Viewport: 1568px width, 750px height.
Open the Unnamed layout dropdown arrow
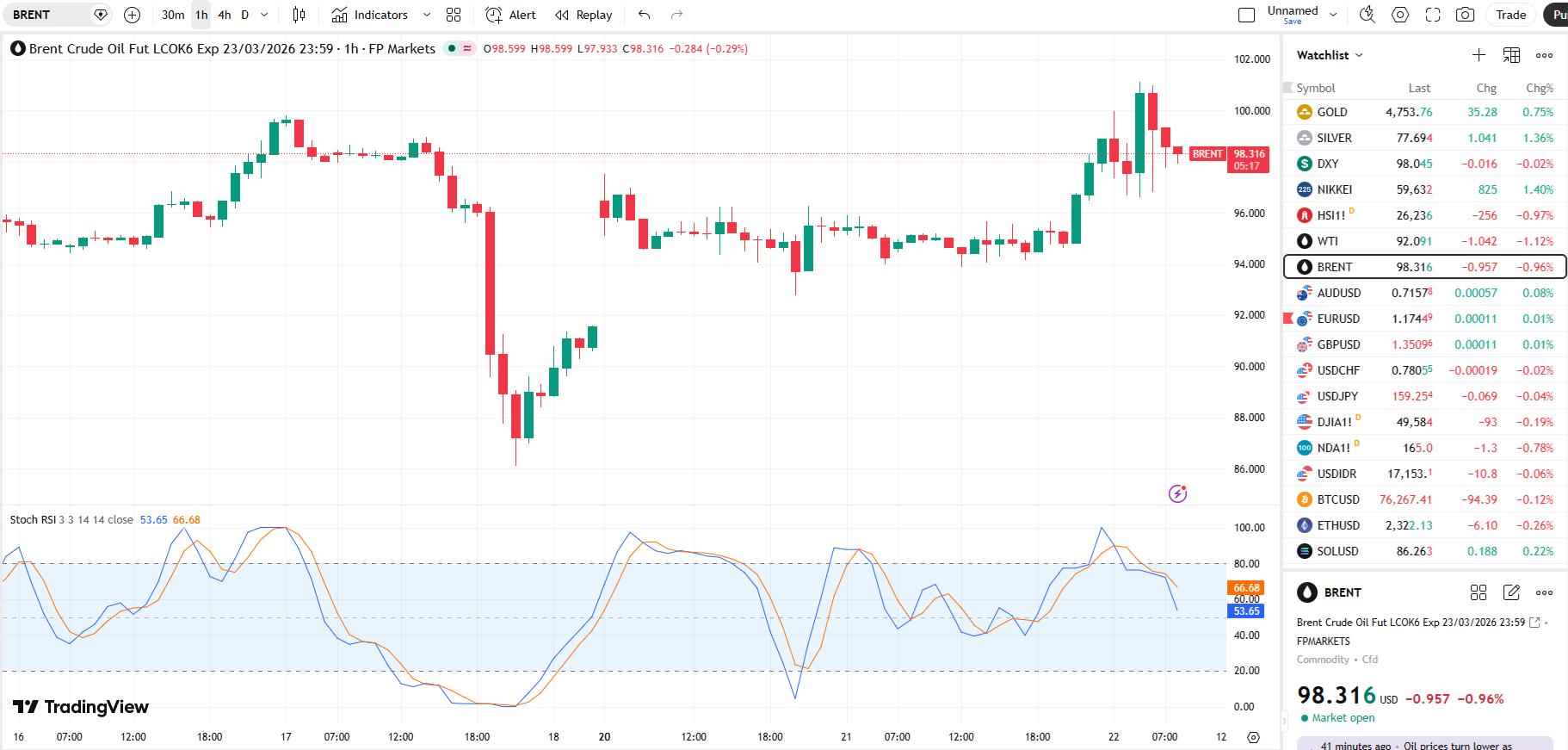(1333, 15)
